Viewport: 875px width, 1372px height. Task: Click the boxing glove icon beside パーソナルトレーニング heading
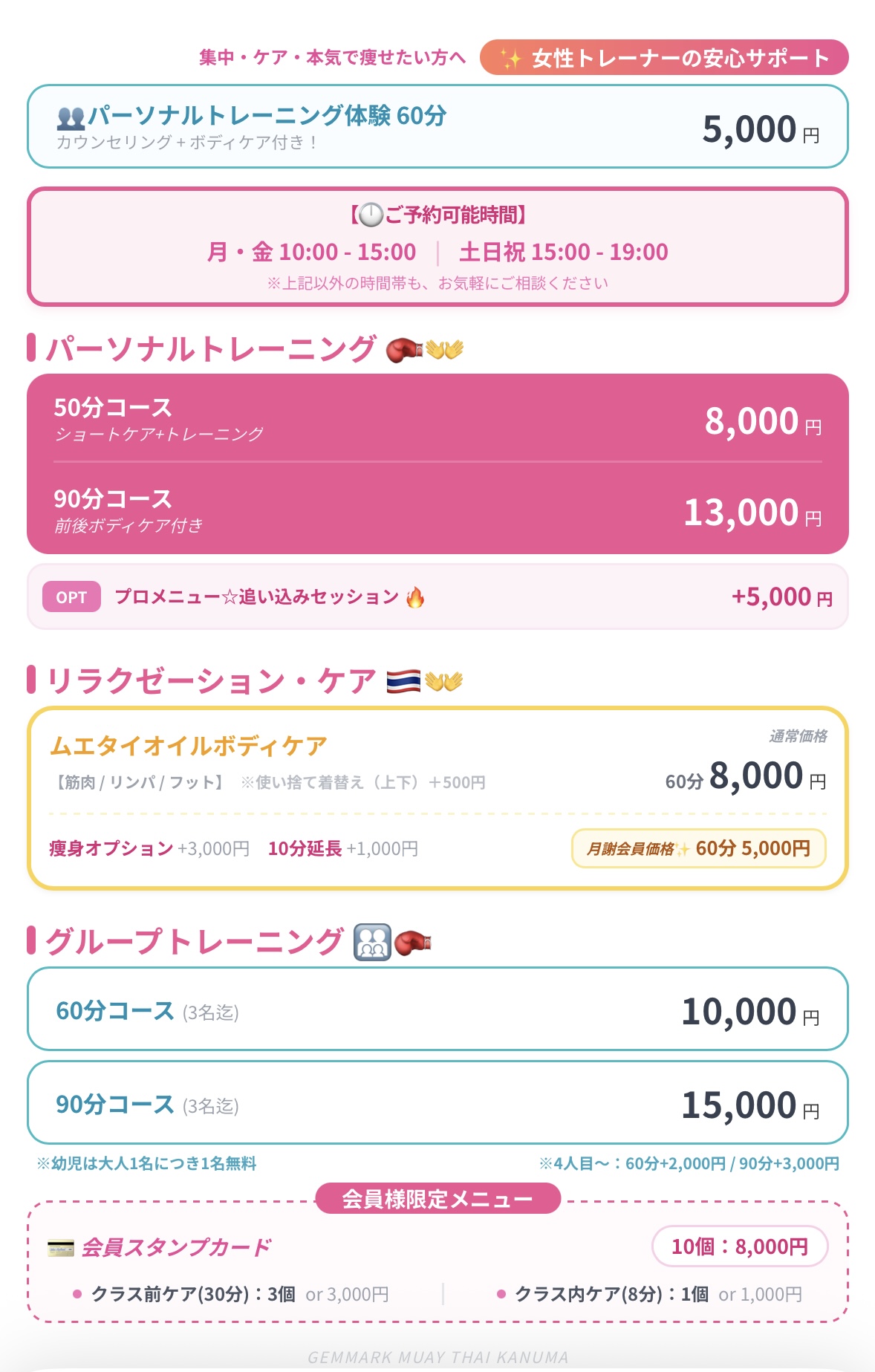(x=404, y=349)
